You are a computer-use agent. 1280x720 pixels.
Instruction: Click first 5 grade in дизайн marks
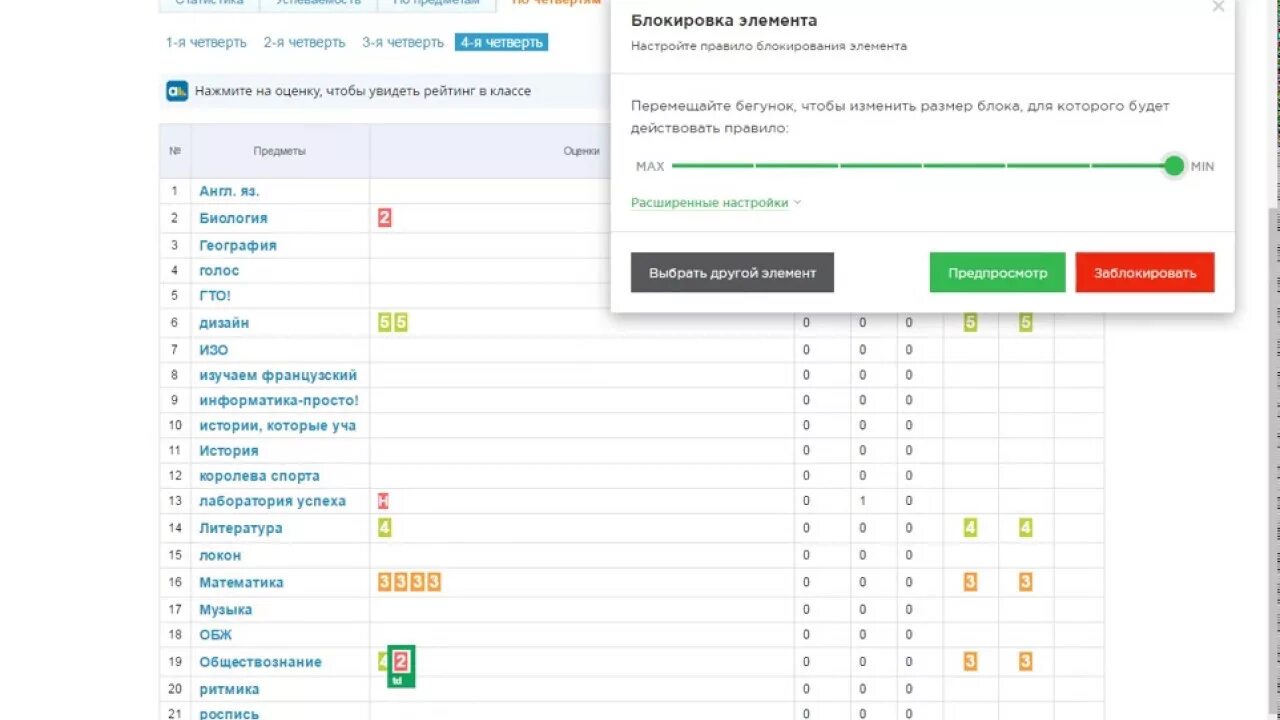point(385,323)
